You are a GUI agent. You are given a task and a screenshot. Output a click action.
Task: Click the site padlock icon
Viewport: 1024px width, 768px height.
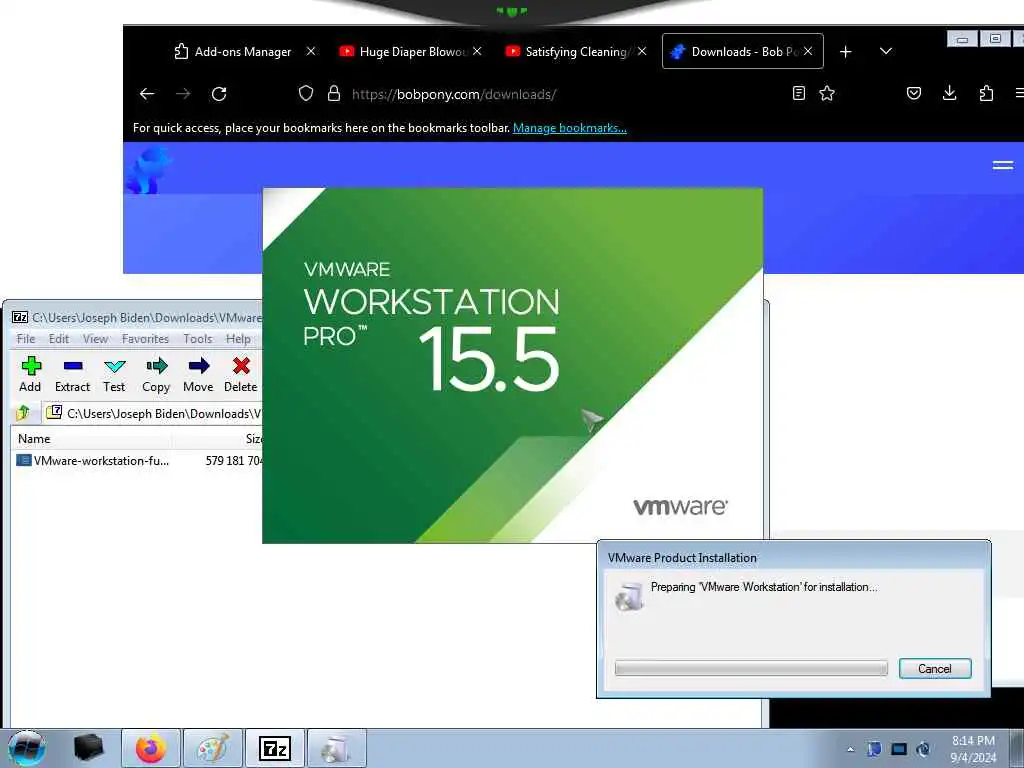(x=334, y=93)
